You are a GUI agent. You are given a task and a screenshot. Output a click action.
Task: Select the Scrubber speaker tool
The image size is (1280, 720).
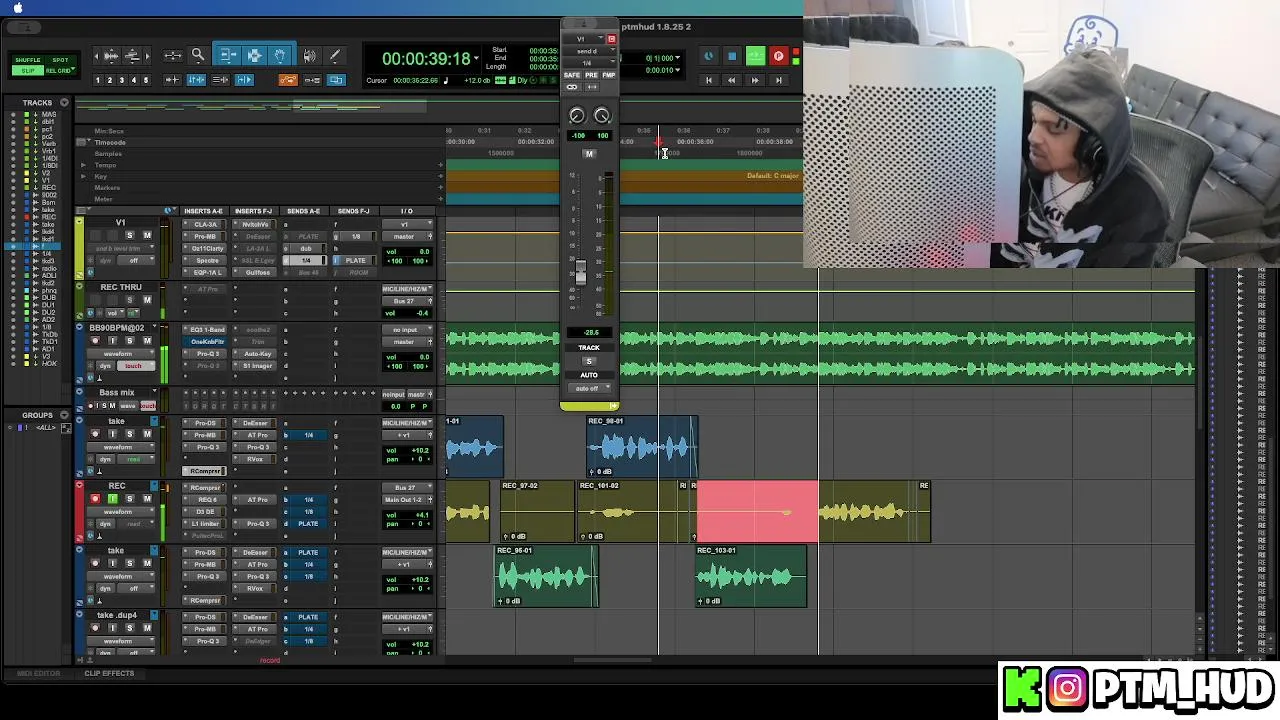pyautogui.click(x=309, y=56)
